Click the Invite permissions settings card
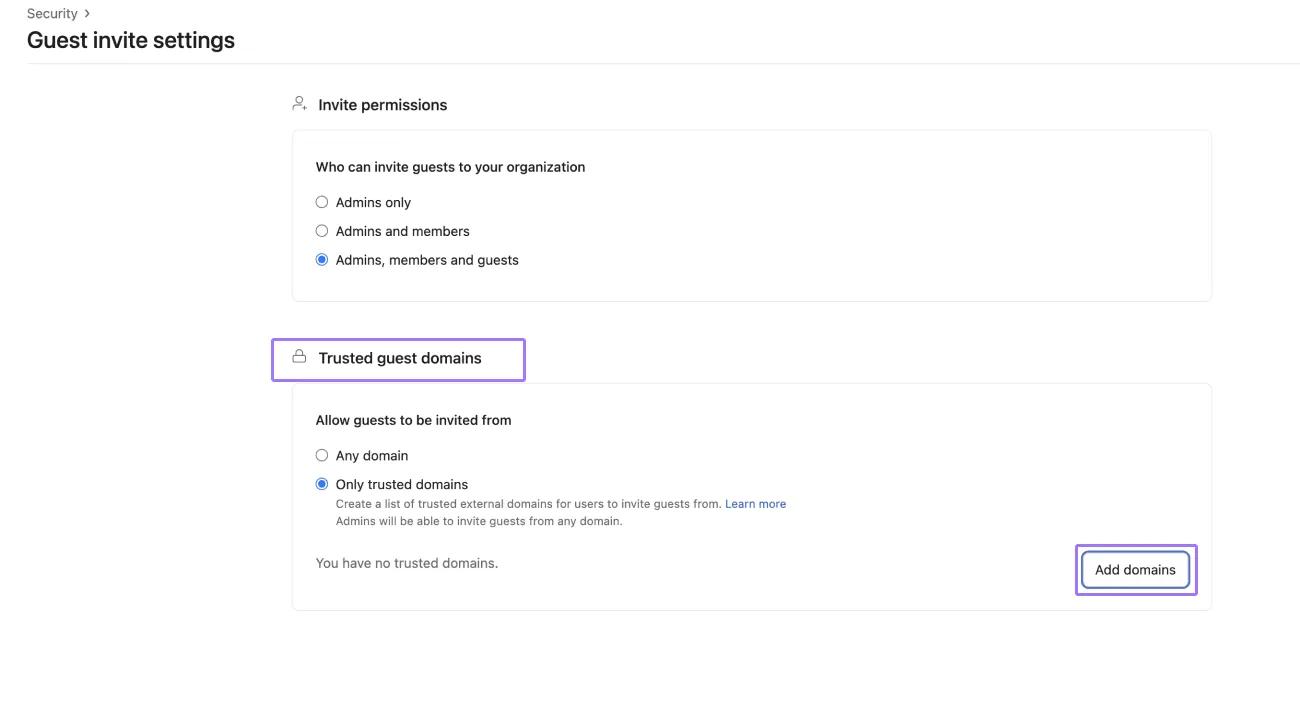 coord(750,215)
